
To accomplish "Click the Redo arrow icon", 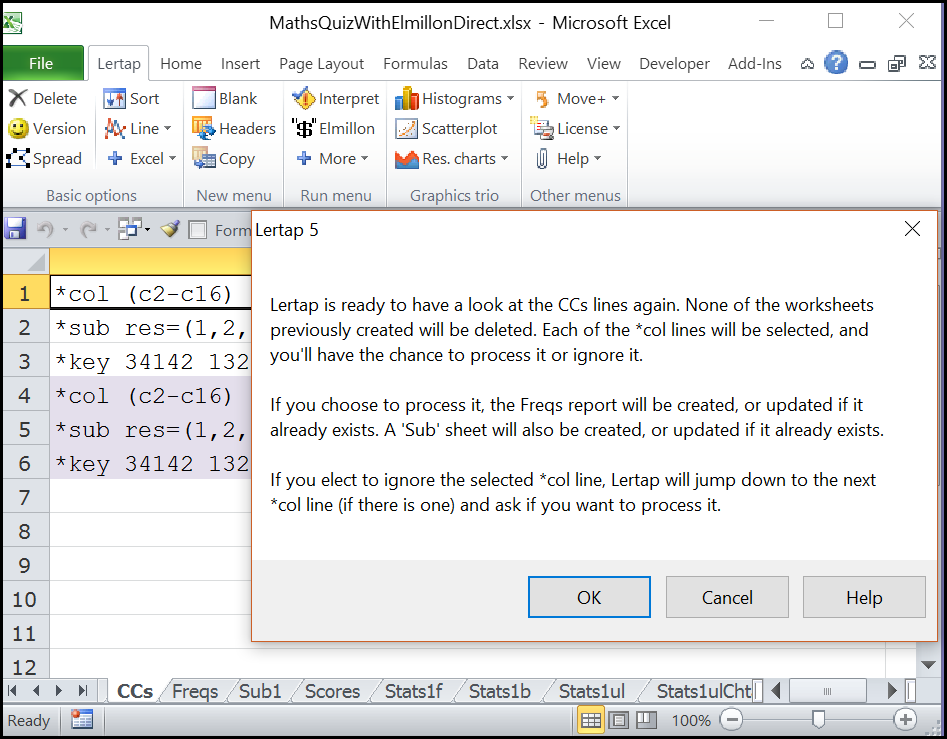I will coord(88,229).
